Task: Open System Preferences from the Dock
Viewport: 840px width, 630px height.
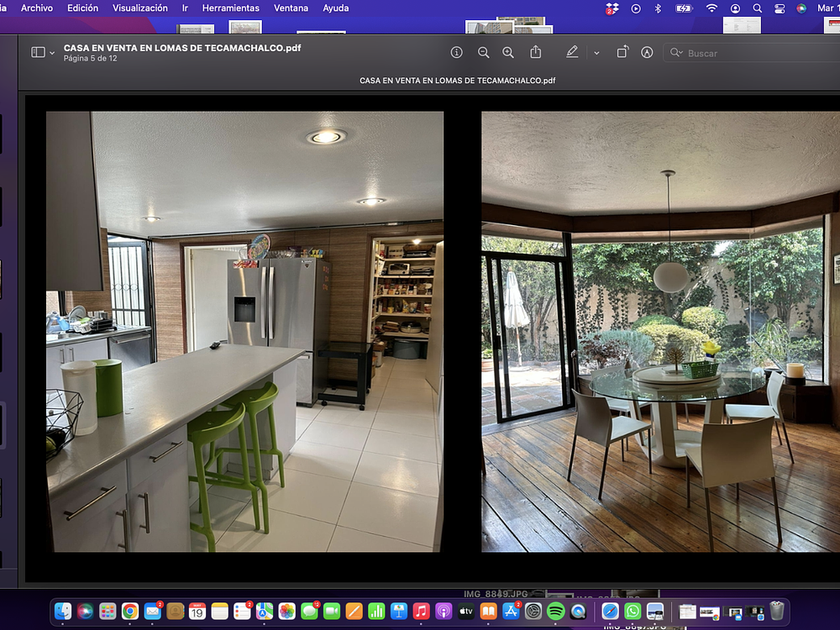Action: (x=534, y=611)
